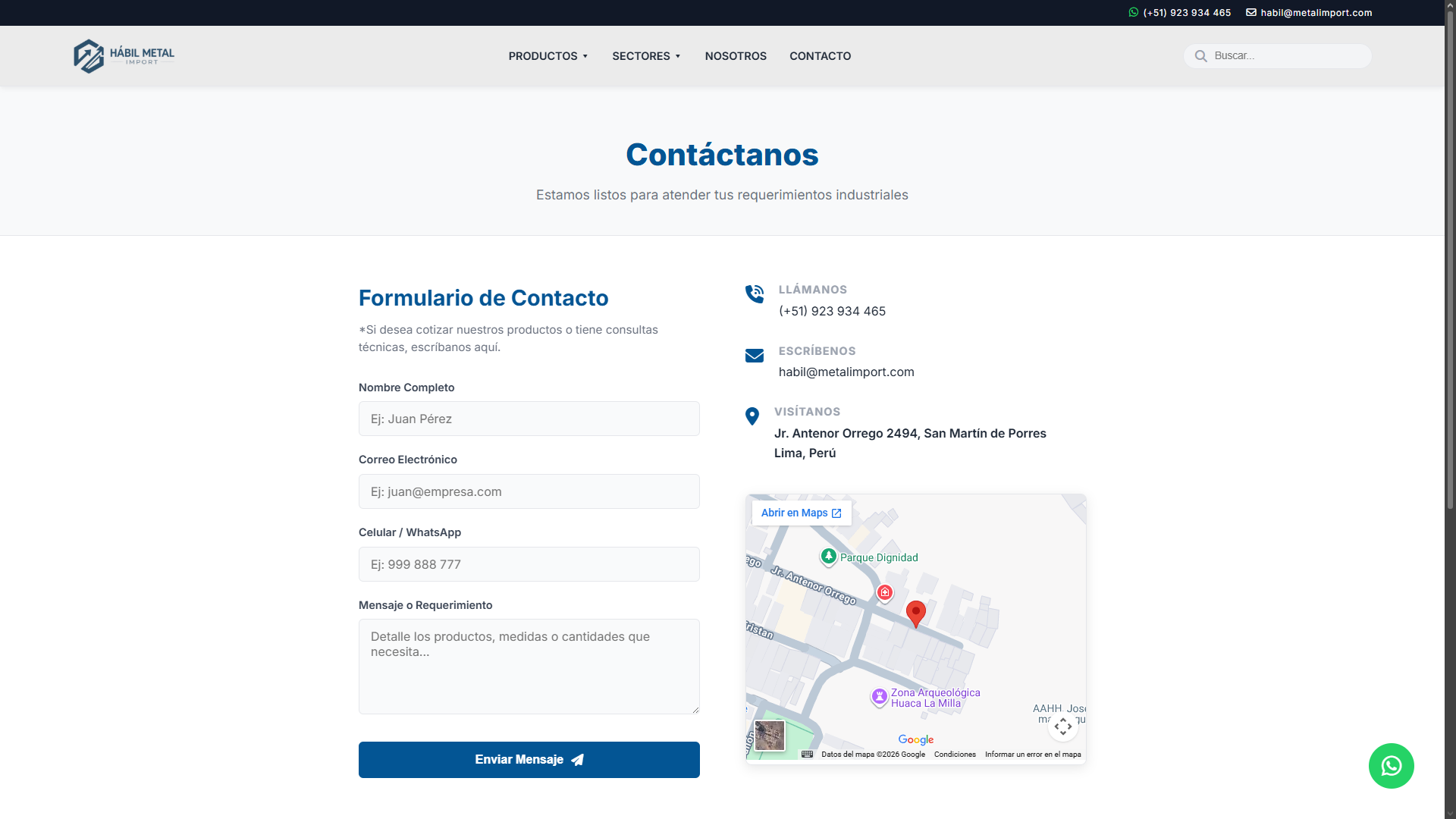Click the keyboard shortcuts icon on the map
1456x819 pixels.
pos(808,754)
